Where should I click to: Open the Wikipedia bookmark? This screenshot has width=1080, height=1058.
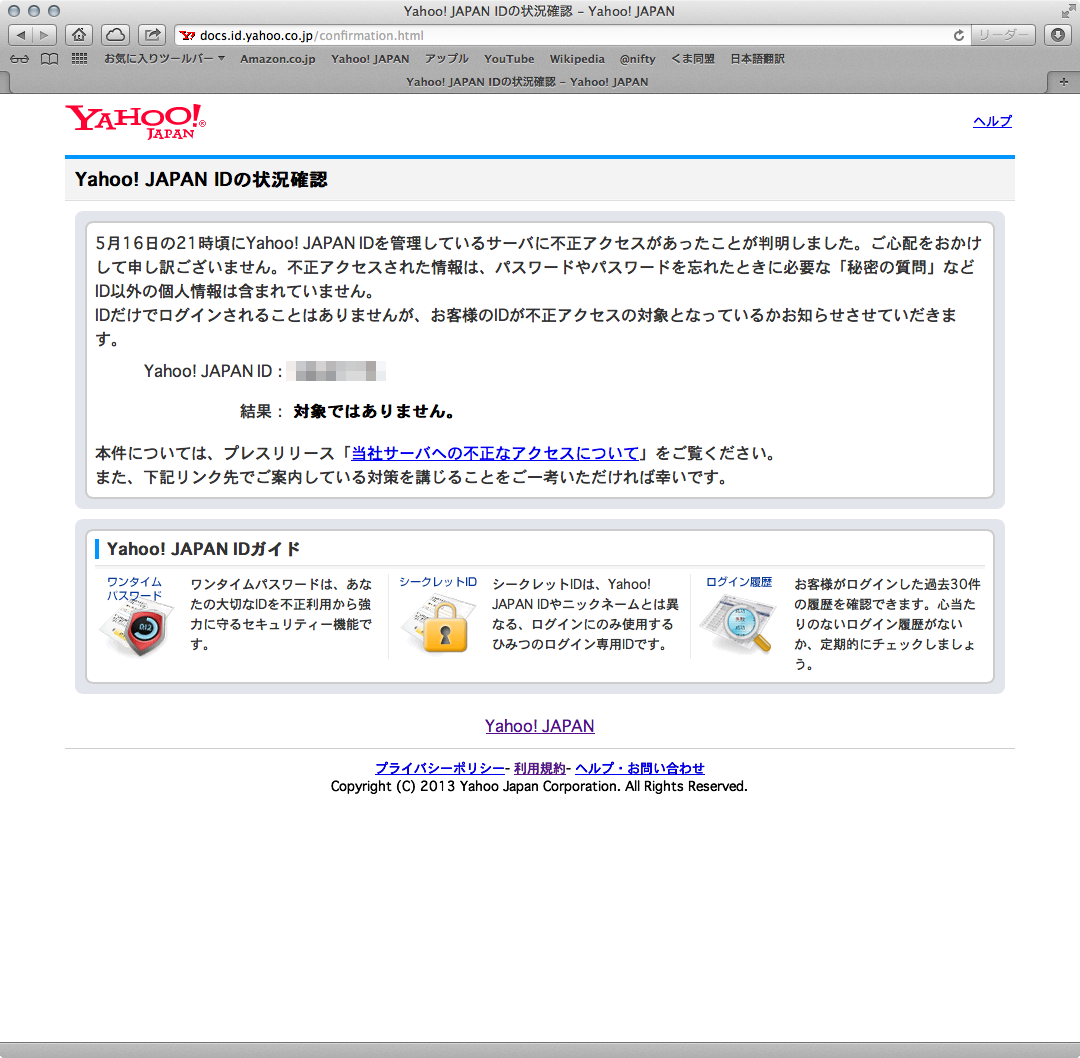pyautogui.click(x=577, y=59)
